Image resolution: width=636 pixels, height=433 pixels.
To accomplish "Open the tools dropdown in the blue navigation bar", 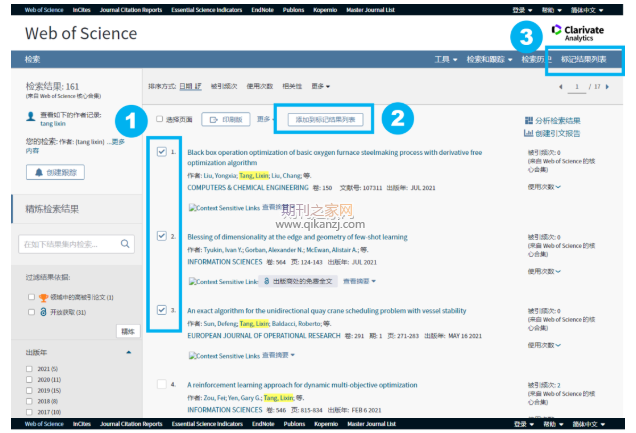I will (446, 60).
